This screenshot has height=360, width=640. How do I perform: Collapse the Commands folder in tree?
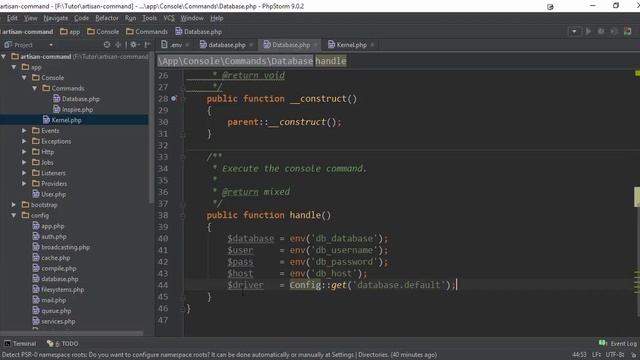(x=35, y=88)
